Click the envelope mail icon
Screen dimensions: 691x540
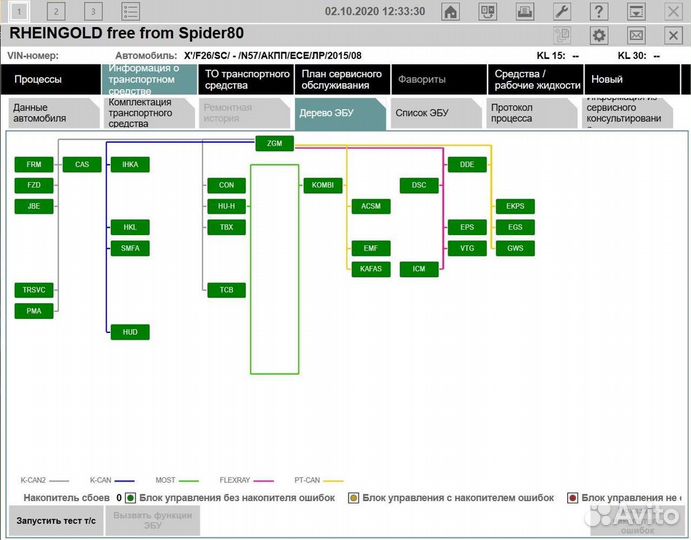[x=636, y=36]
